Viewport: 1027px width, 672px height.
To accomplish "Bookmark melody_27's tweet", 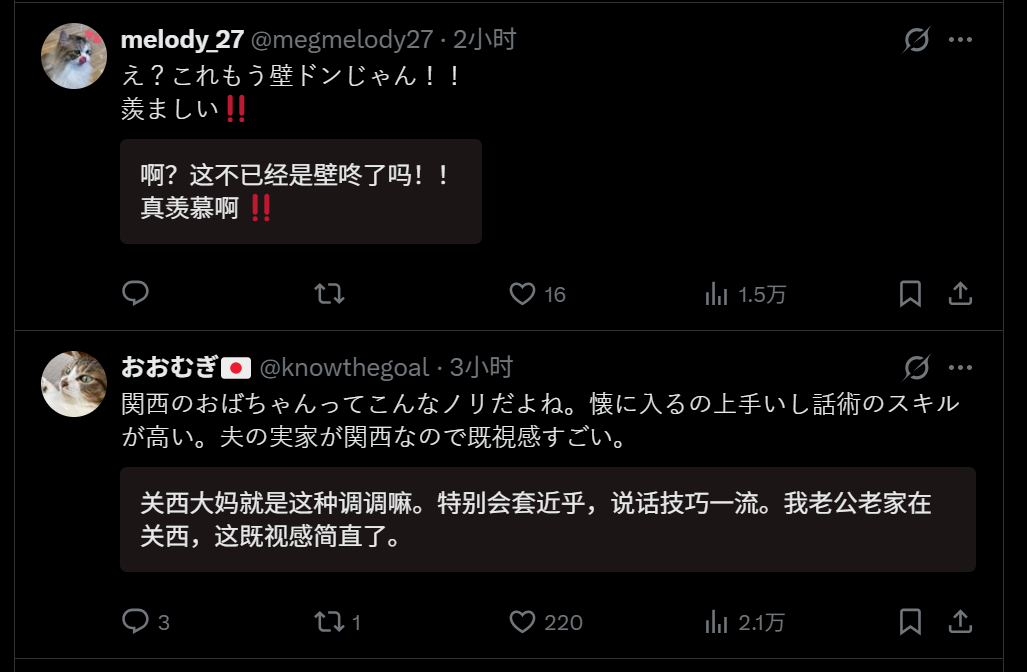I will click(x=910, y=293).
